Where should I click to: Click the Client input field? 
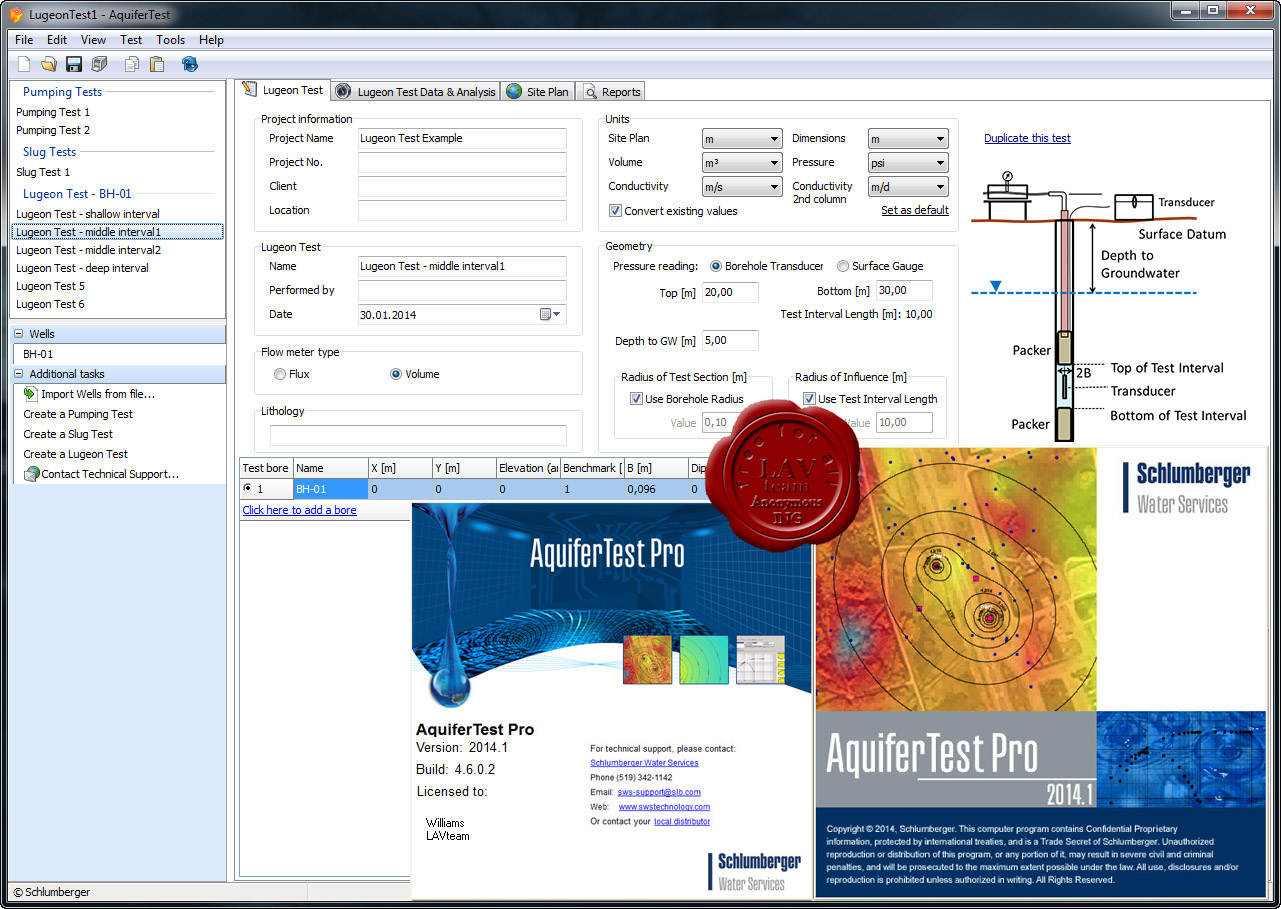click(x=462, y=187)
